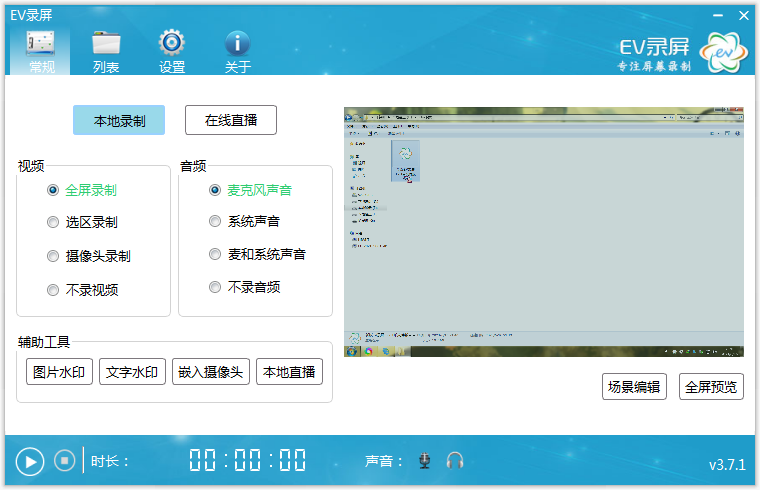This screenshot has width=760, height=490.
Task: Select the 摄像头录制 radio option
Action: [89, 256]
